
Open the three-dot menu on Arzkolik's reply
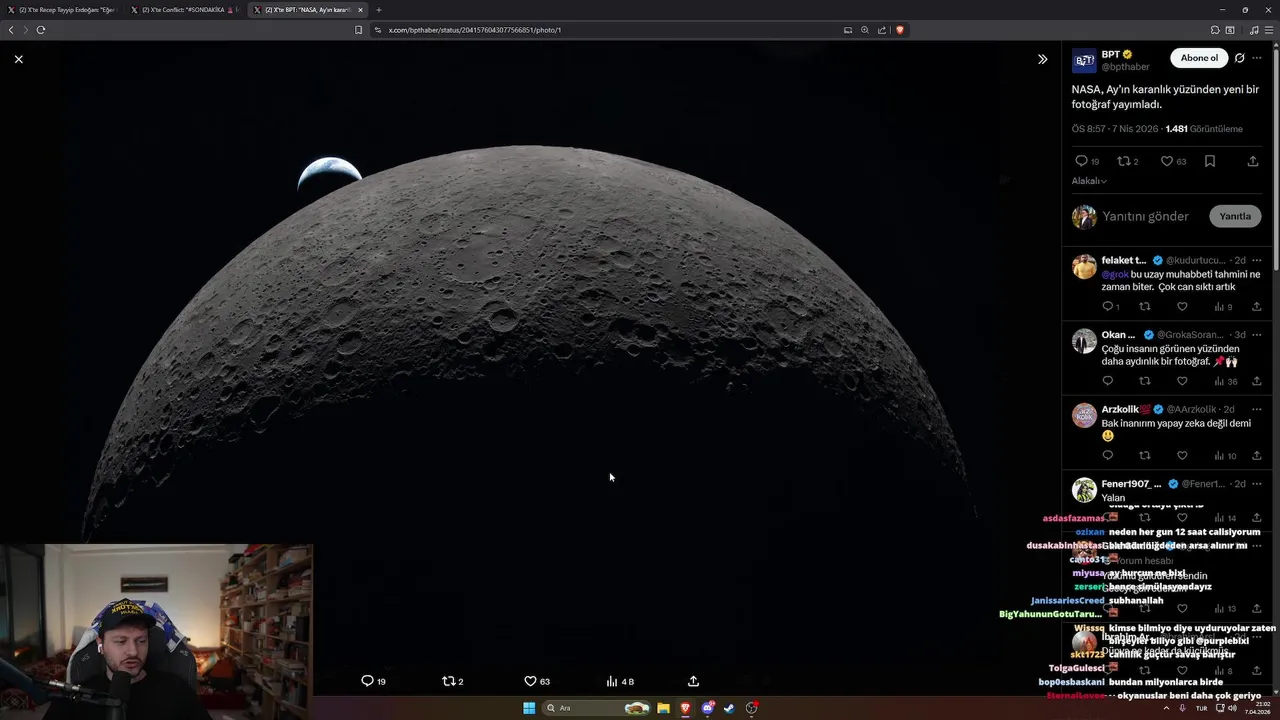coord(1257,409)
